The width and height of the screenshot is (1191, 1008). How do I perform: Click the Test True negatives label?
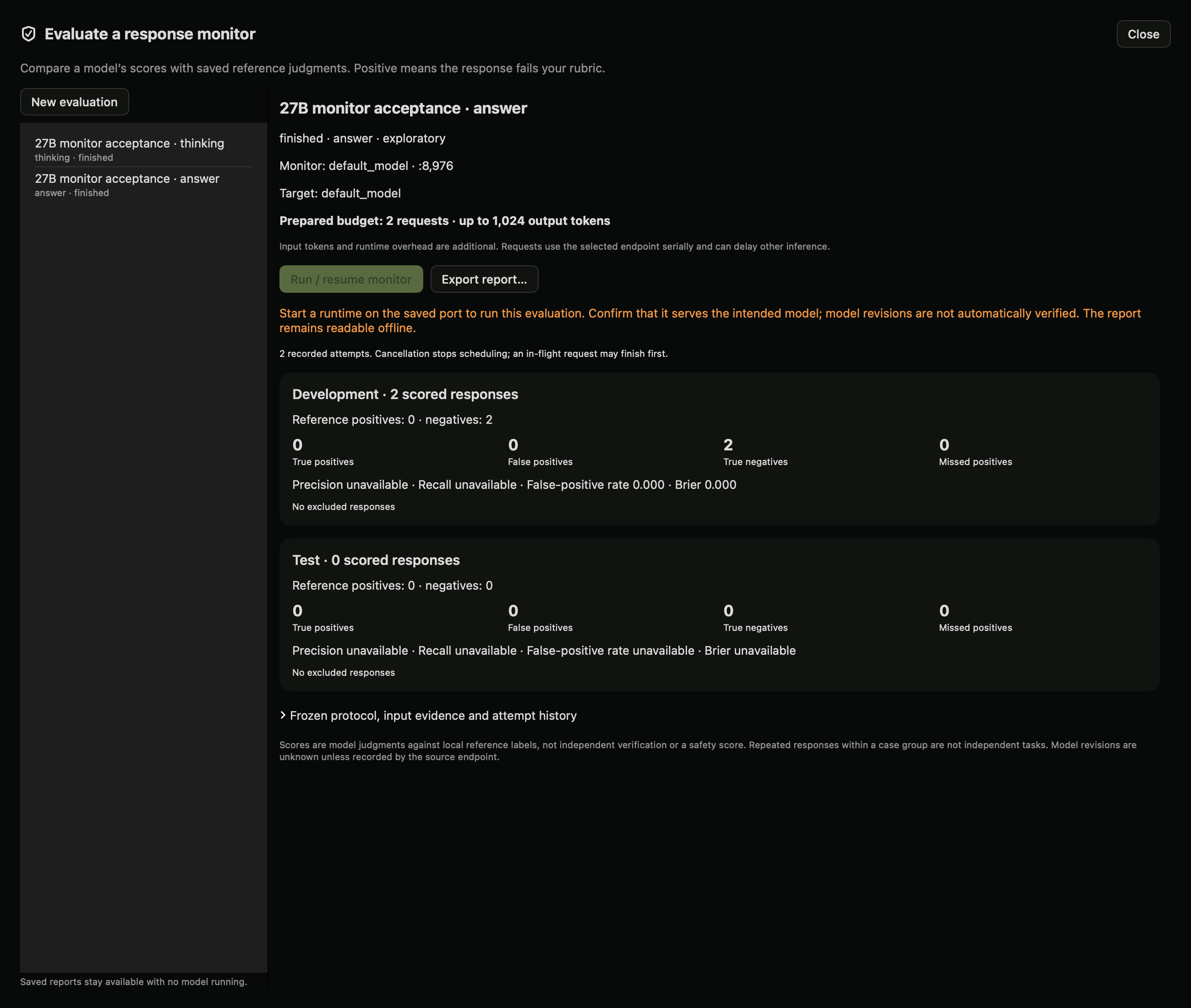pyautogui.click(x=755, y=627)
